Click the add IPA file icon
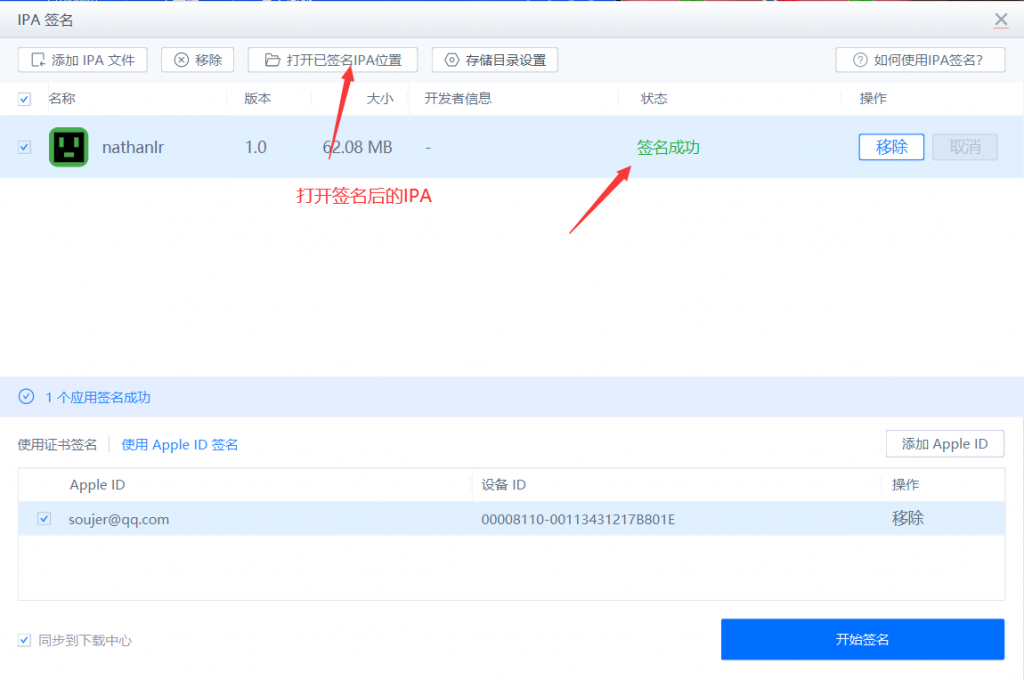The width and height of the screenshot is (1024, 680). [39, 60]
